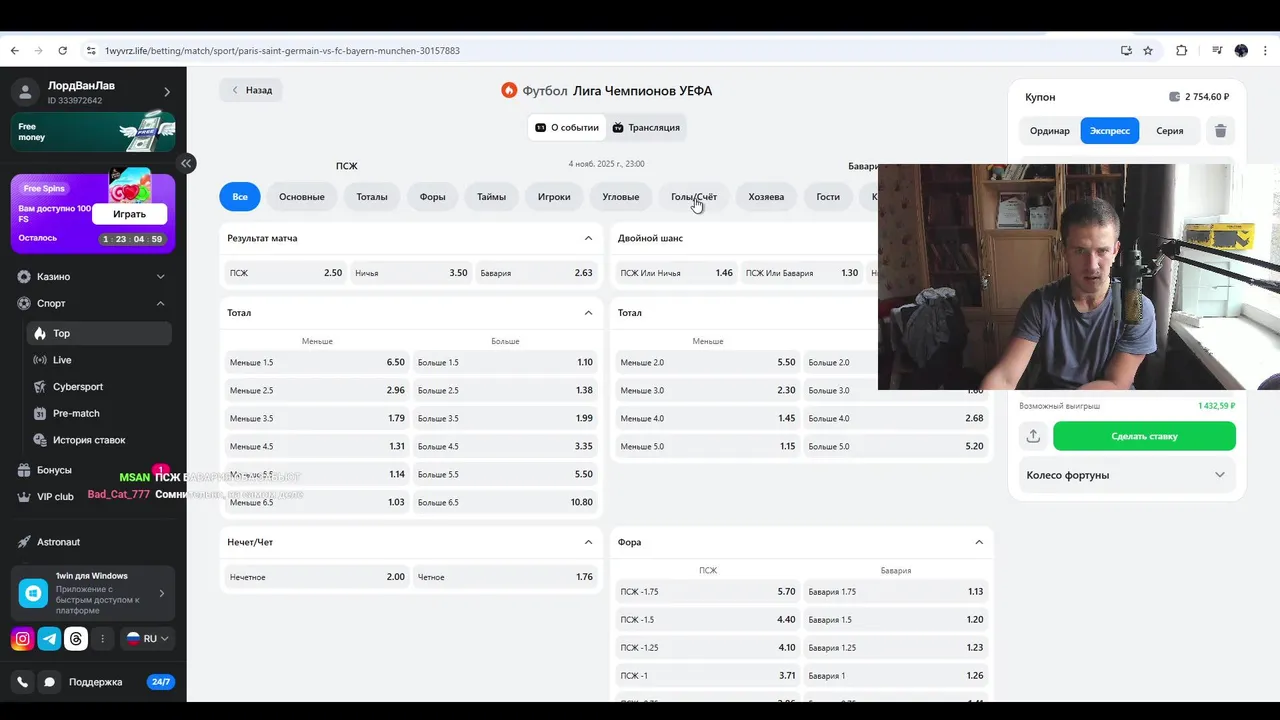Expand the Казино menu
Screen dimensions: 1280x720
pyautogui.click(x=93, y=276)
